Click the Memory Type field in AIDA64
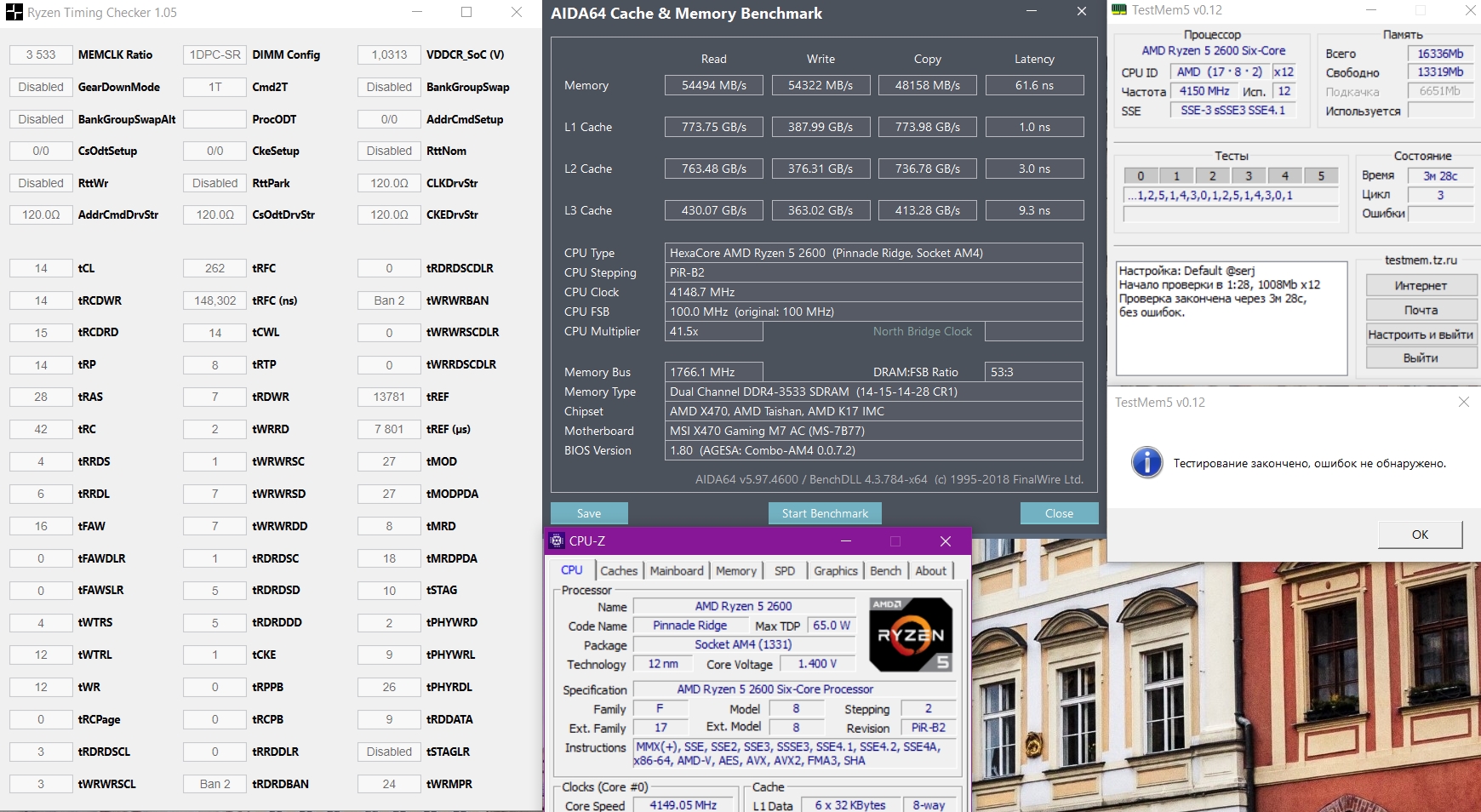The width and height of the screenshot is (1481, 812). [x=873, y=392]
